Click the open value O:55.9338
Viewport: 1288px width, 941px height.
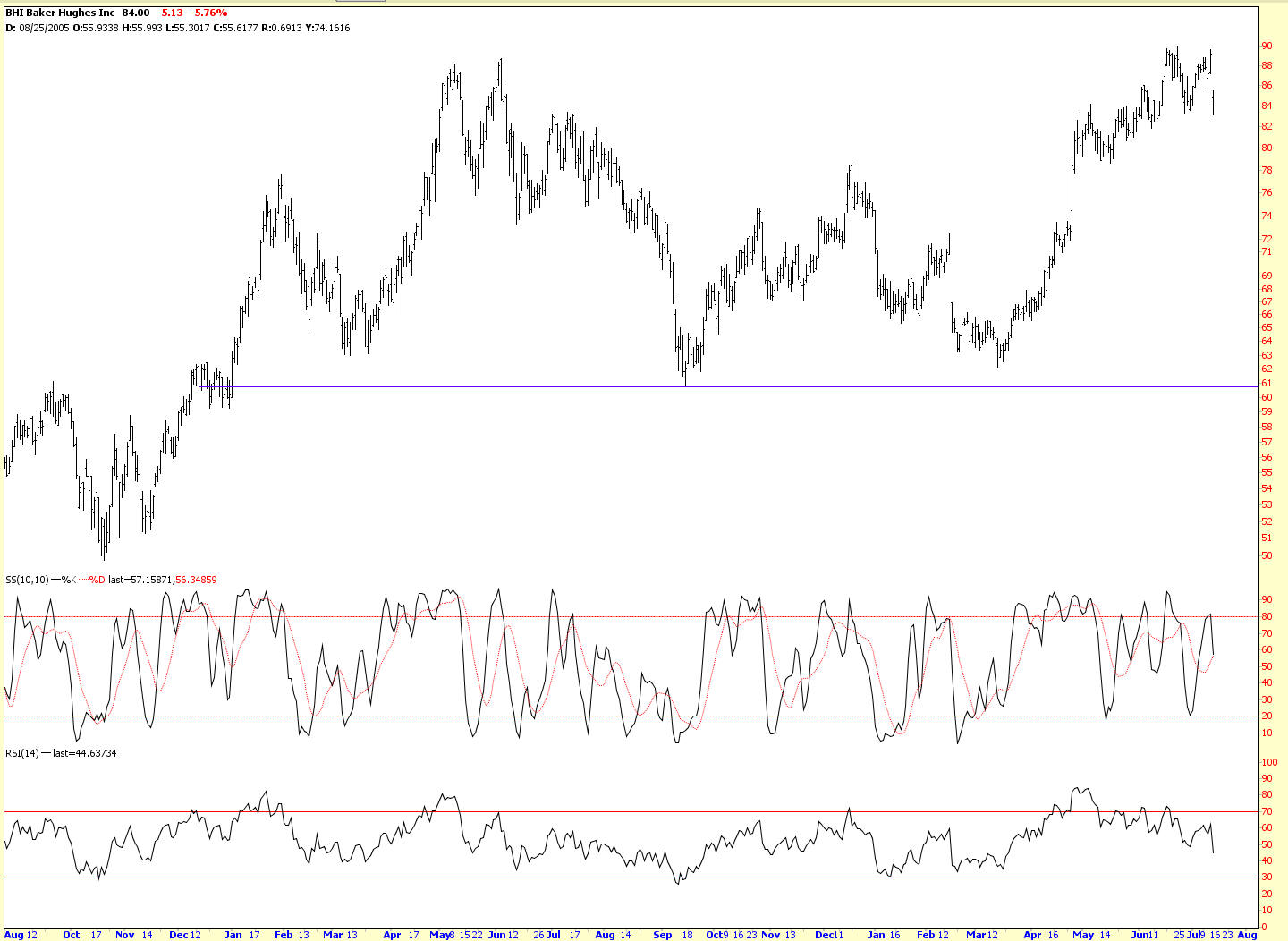coord(96,28)
